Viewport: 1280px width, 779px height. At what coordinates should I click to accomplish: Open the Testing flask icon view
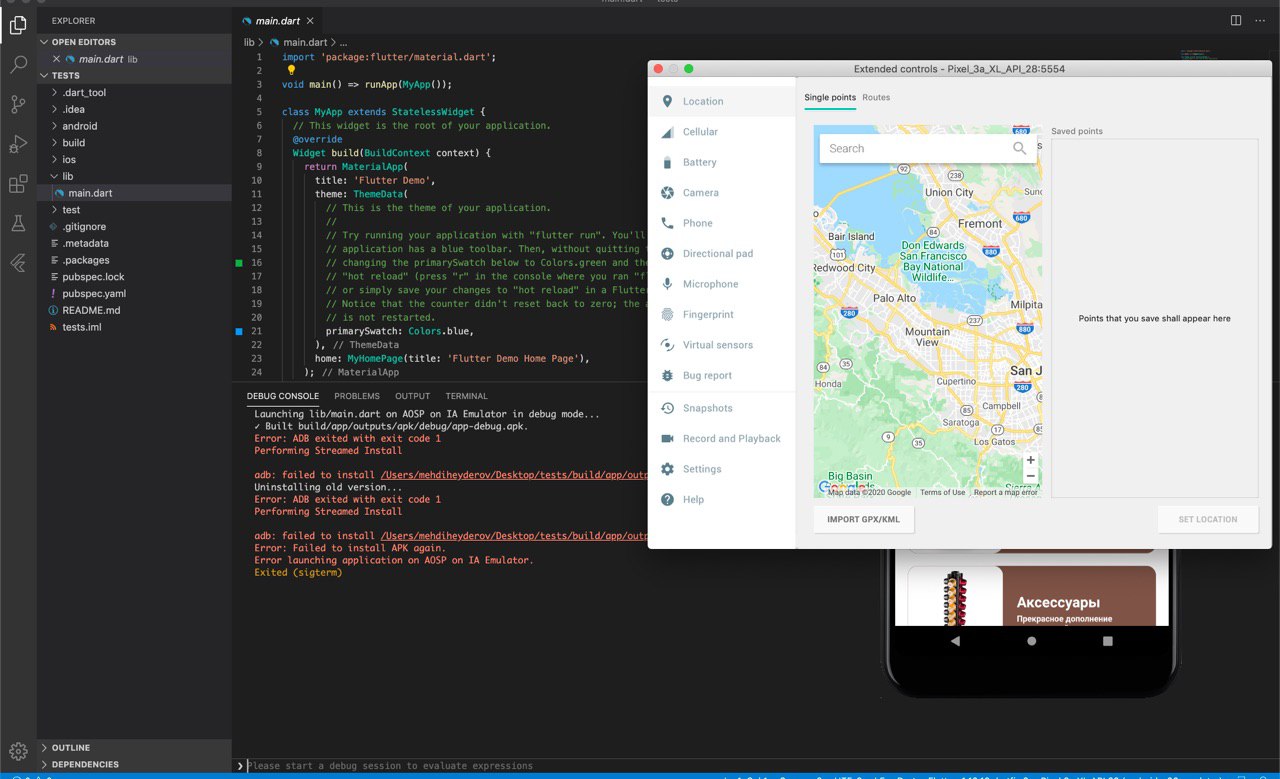[x=18, y=224]
